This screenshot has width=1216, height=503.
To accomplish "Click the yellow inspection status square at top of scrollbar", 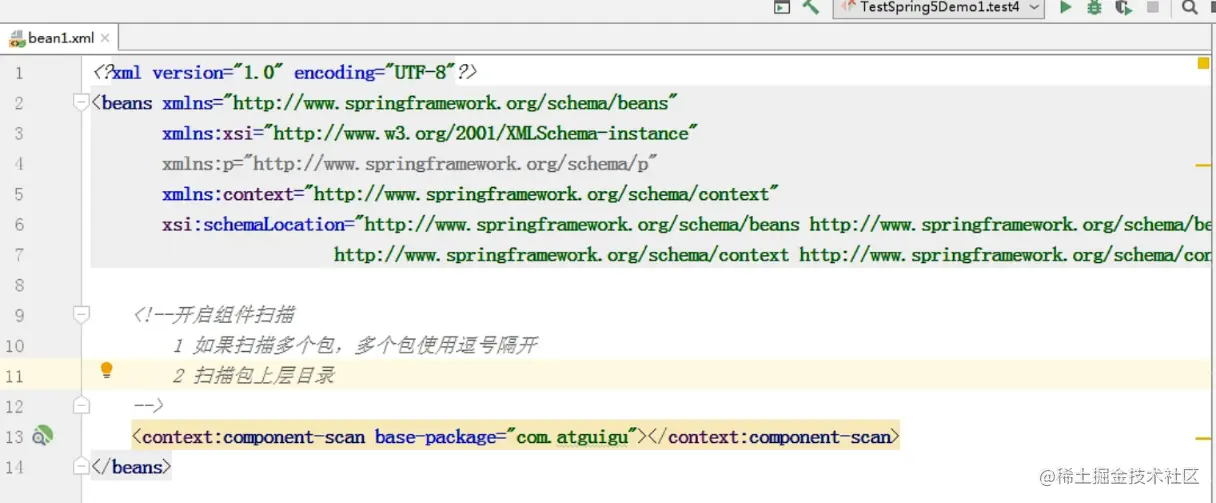I will click(1203, 63).
